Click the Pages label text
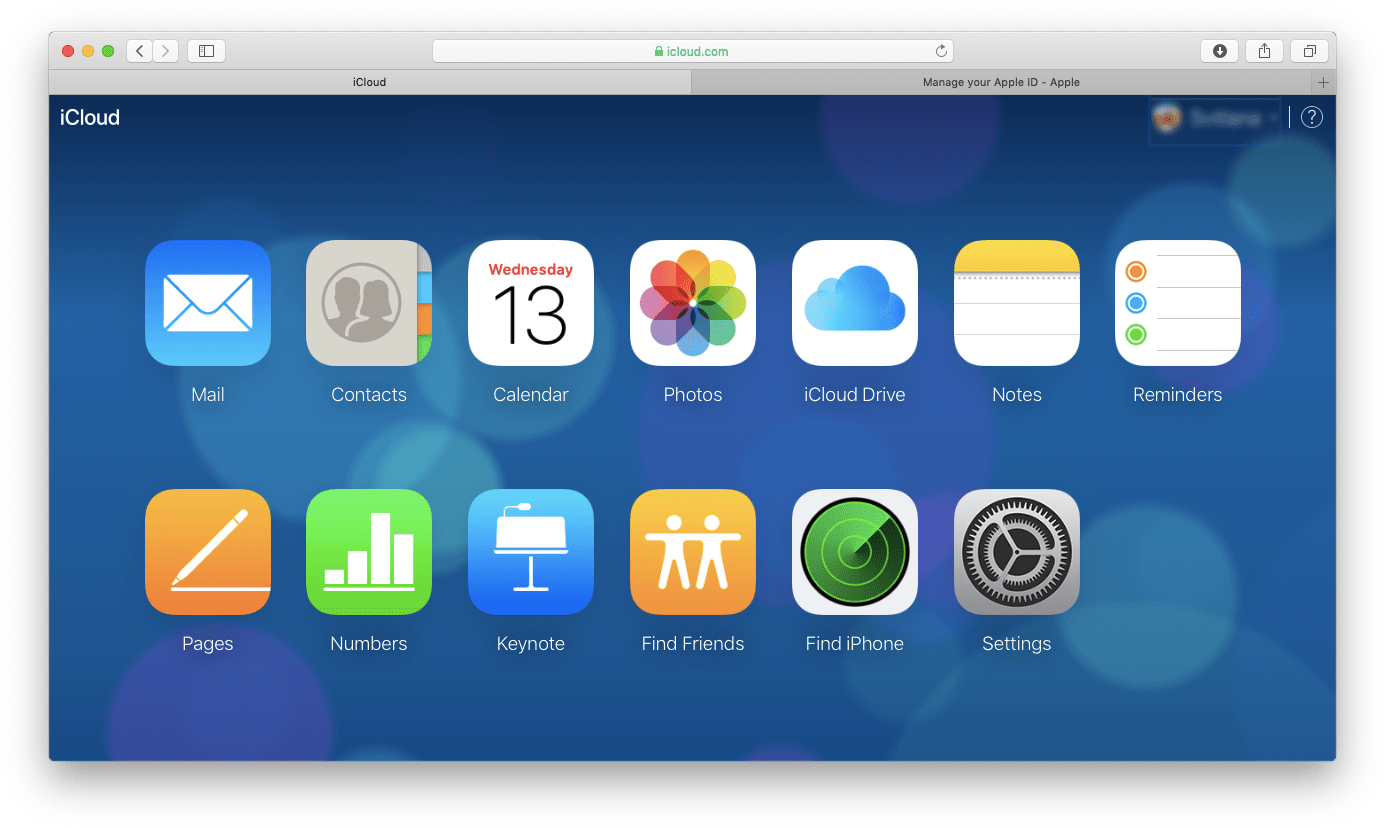Image resolution: width=1384 pixels, height=828 pixels. [x=208, y=644]
